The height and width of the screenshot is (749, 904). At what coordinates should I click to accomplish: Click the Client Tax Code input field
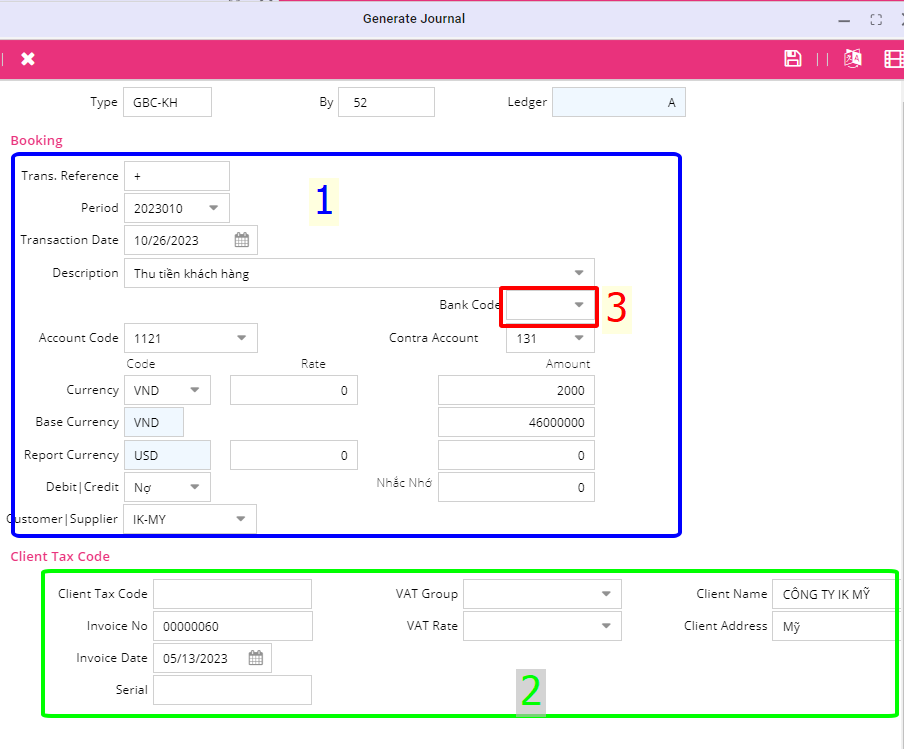tap(232, 594)
